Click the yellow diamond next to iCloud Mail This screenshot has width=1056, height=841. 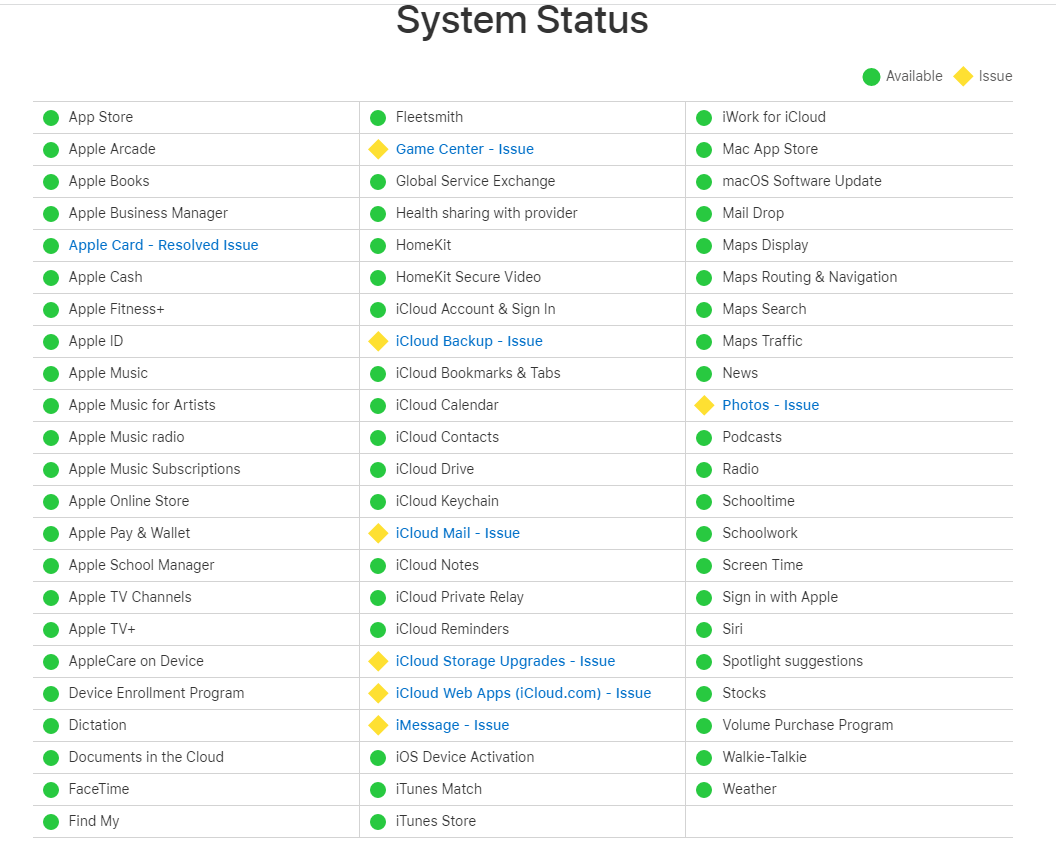[378, 533]
